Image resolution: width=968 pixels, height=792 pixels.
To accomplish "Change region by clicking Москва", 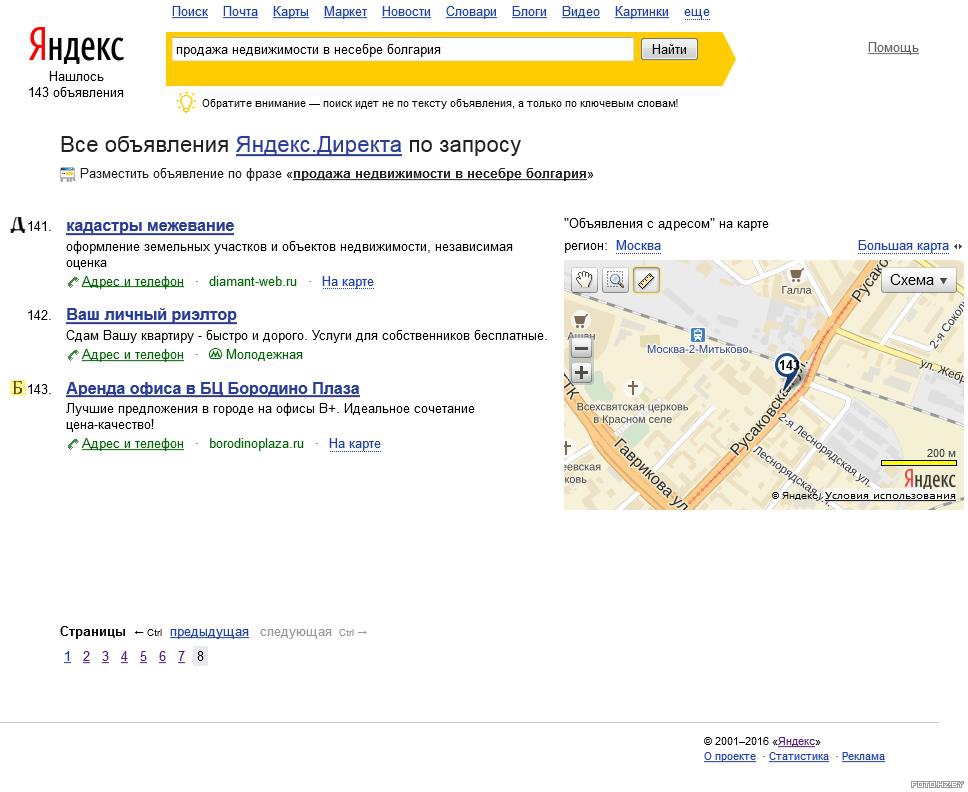I will 638,246.
